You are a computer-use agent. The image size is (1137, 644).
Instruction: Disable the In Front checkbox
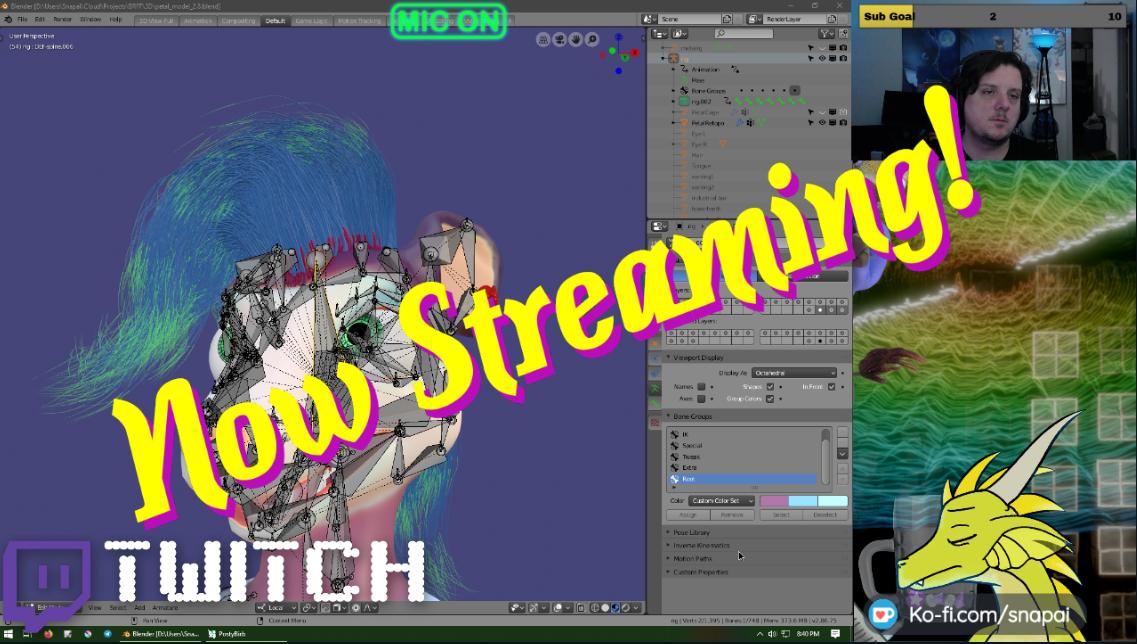pyautogui.click(x=832, y=387)
